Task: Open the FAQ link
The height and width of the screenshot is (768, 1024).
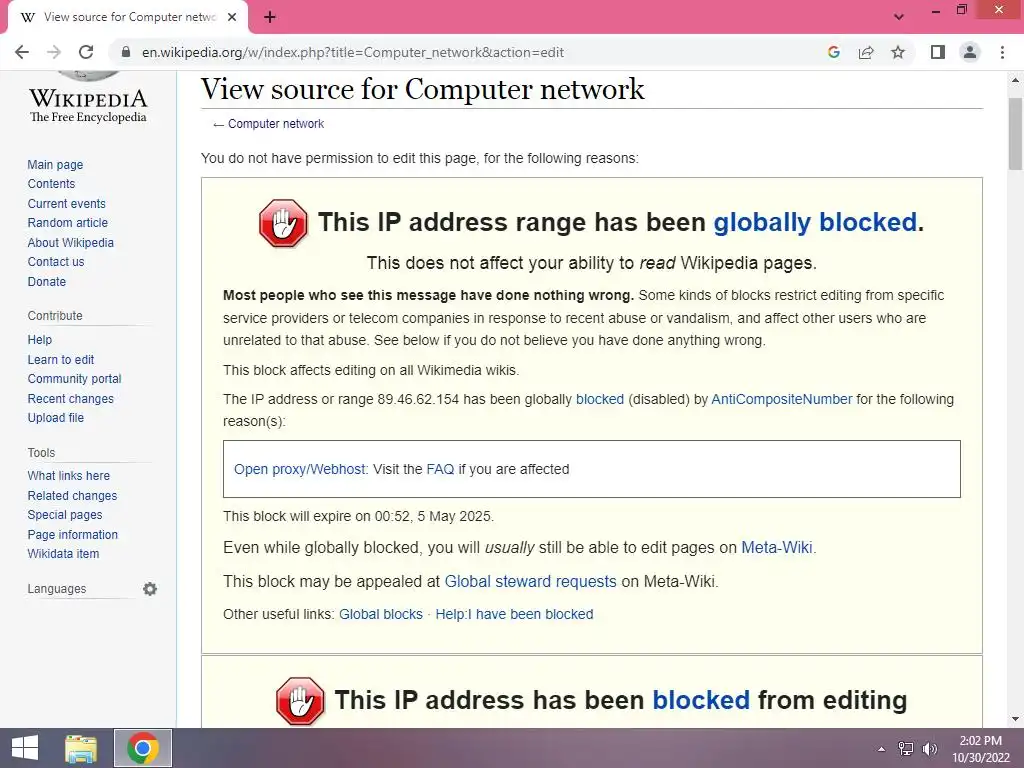Action: tap(440, 469)
